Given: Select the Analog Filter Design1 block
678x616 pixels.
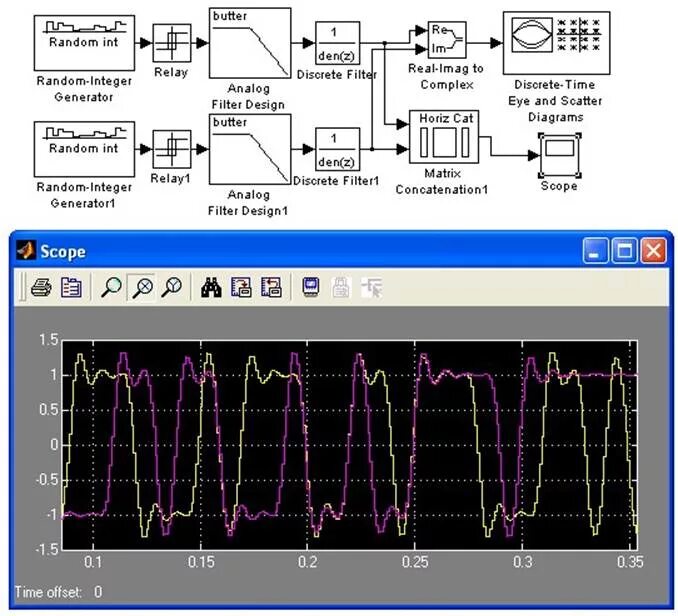Looking at the screenshot, I should coord(250,149).
